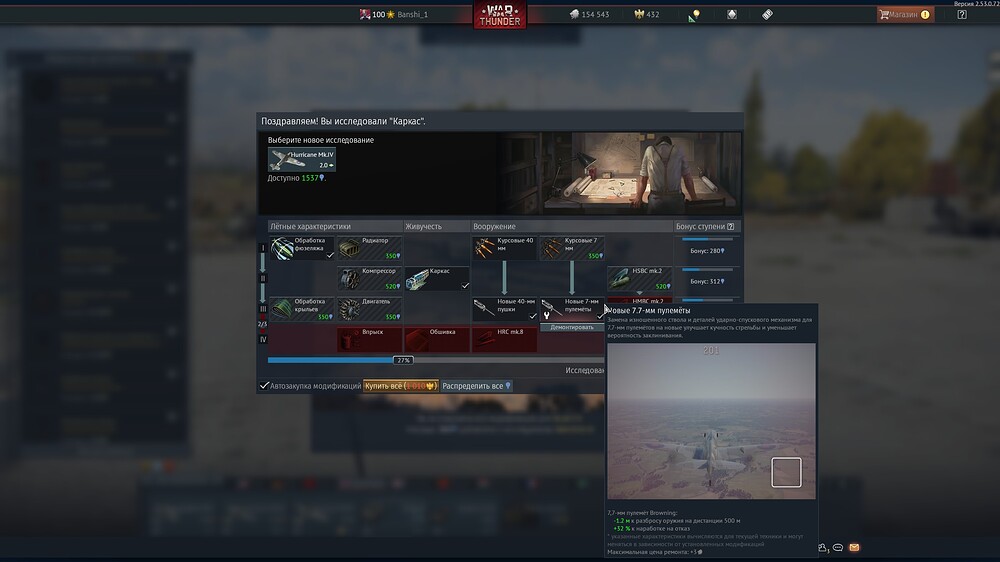Click the Купить всё button
Viewport: 1000px width, 562px height.
coord(400,385)
